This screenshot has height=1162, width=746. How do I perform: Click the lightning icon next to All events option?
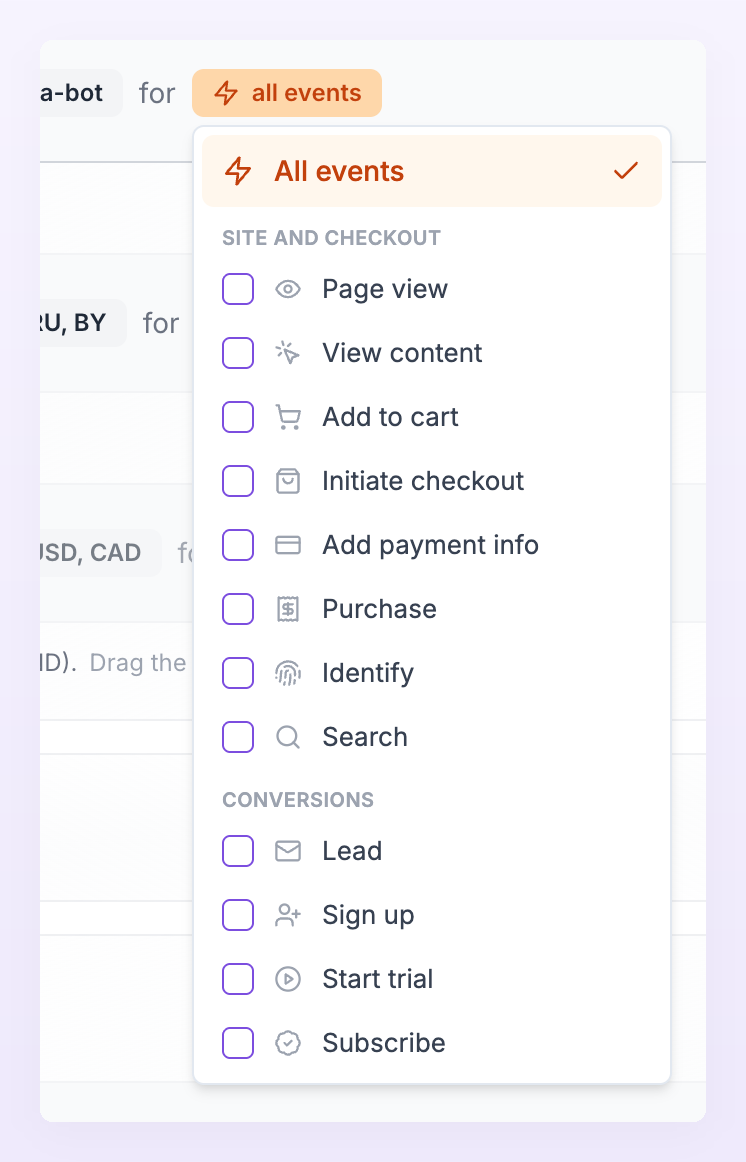(x=238, y=171)
